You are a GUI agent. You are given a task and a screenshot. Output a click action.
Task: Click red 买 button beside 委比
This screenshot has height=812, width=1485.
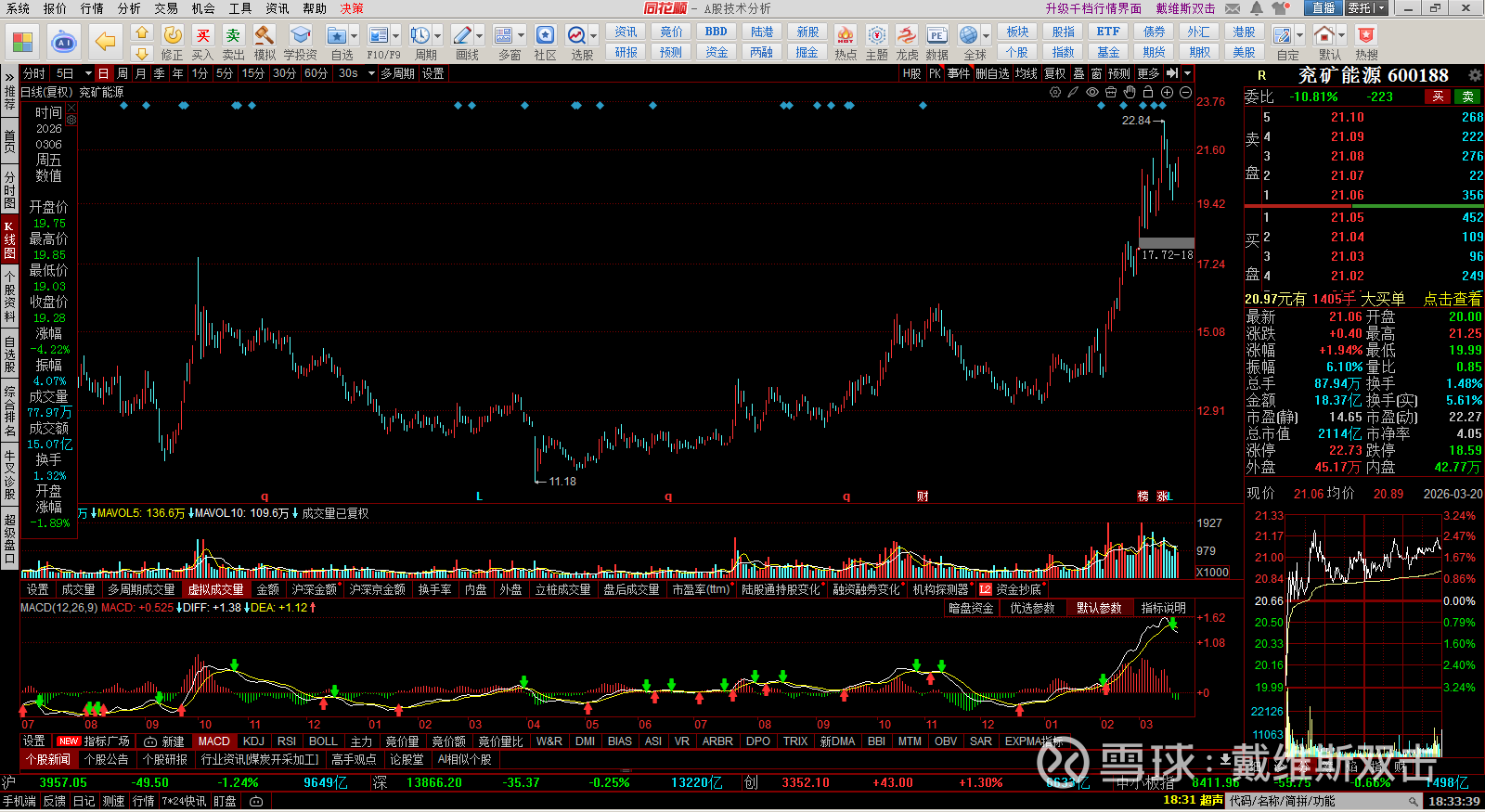coord(1438,97)
